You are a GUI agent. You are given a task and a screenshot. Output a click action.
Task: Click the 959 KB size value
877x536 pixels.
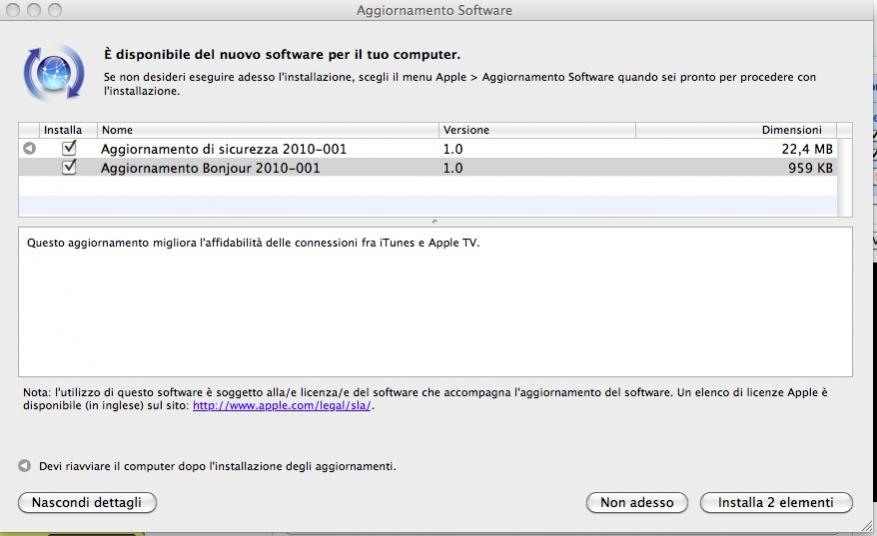click(x=810, y=168)
